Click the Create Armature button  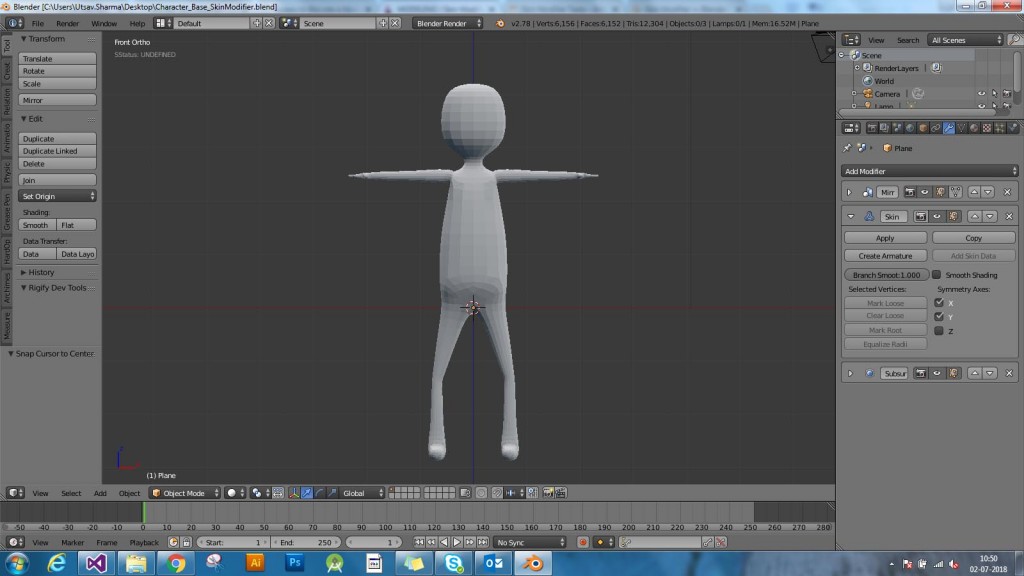(884, 255)
